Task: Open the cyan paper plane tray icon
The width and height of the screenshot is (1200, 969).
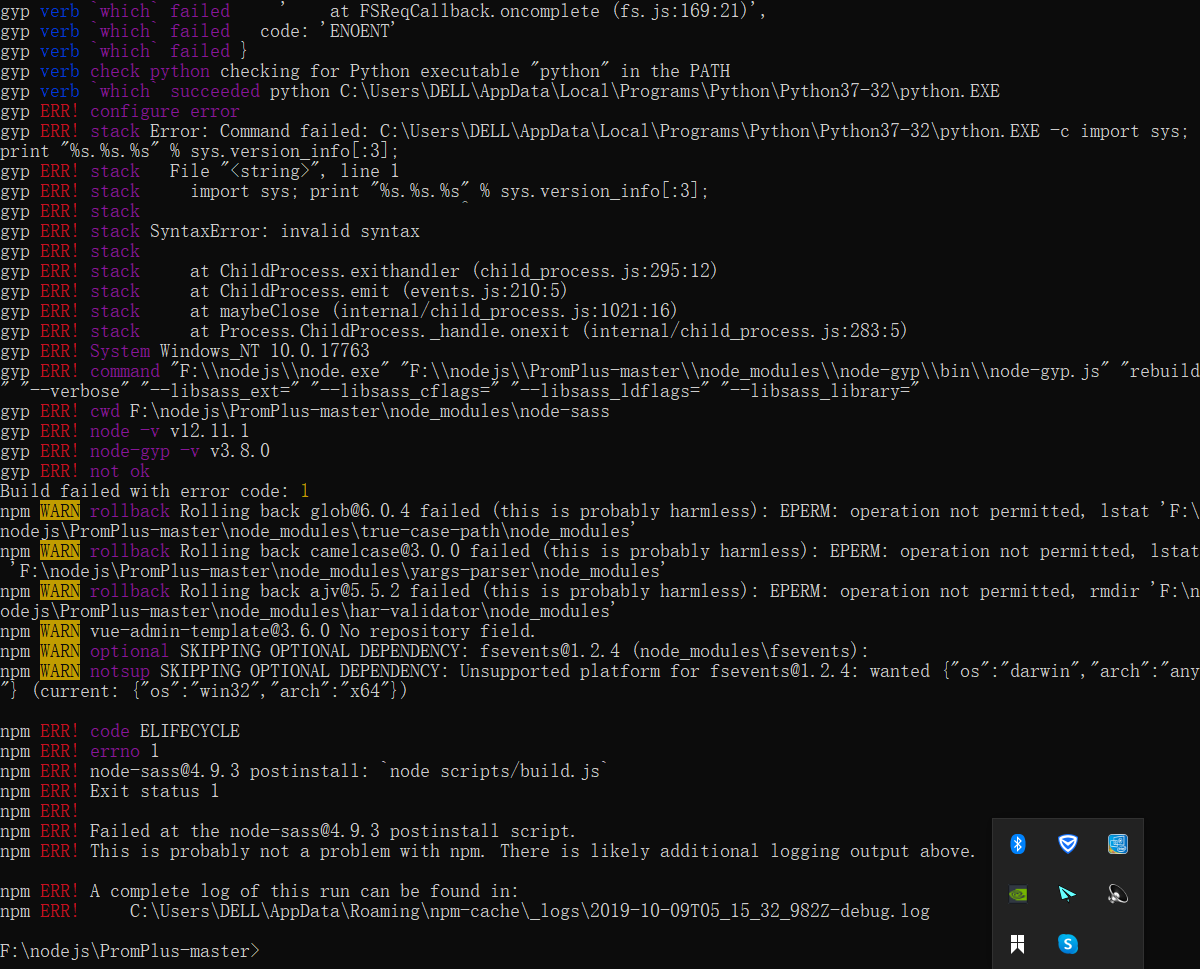Action: (x=1068, y=894)
